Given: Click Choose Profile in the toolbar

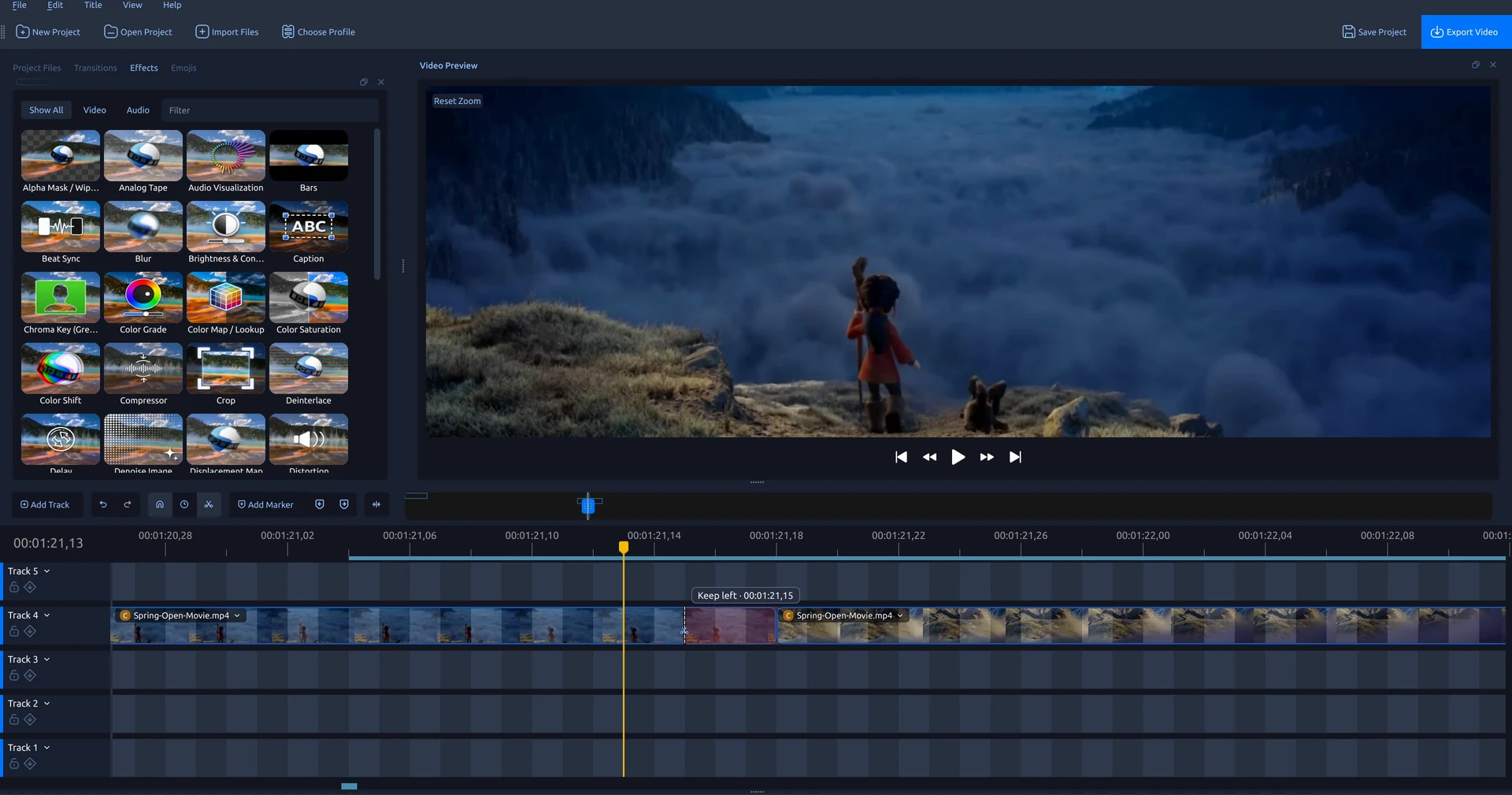Looking at the screenshot, I should pyautogui.click(x=318, y=32).
